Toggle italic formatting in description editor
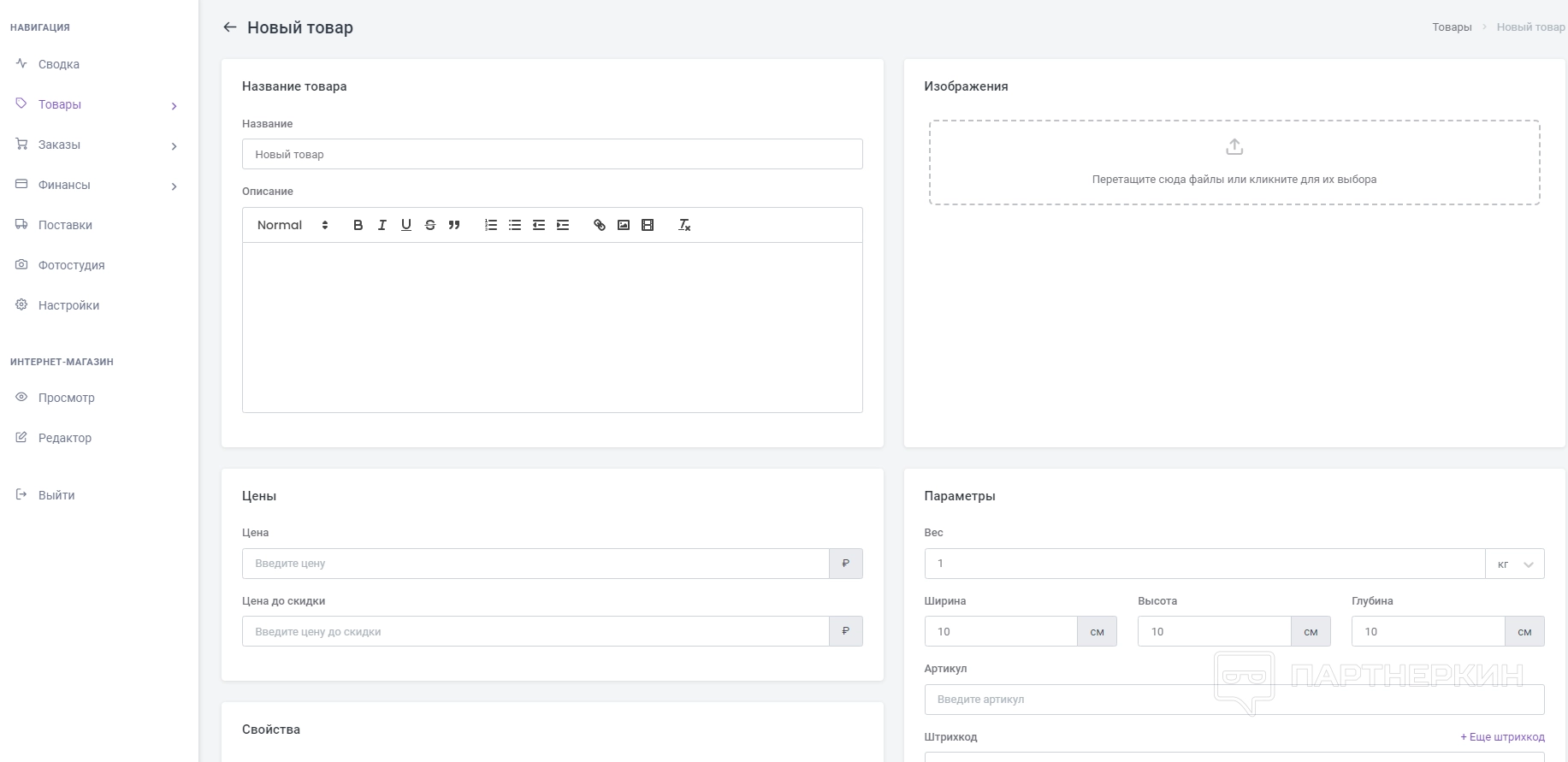The height and width of the screenshot is (762, 1568). point(382,225)
